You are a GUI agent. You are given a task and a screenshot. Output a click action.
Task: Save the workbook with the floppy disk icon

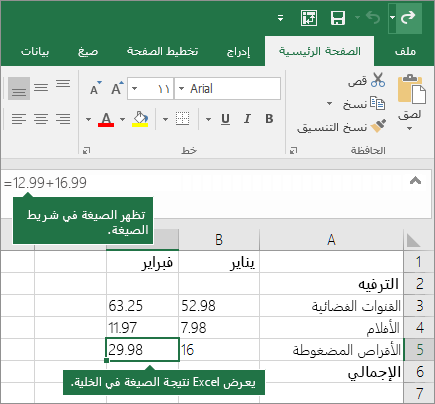click(338, 18)
